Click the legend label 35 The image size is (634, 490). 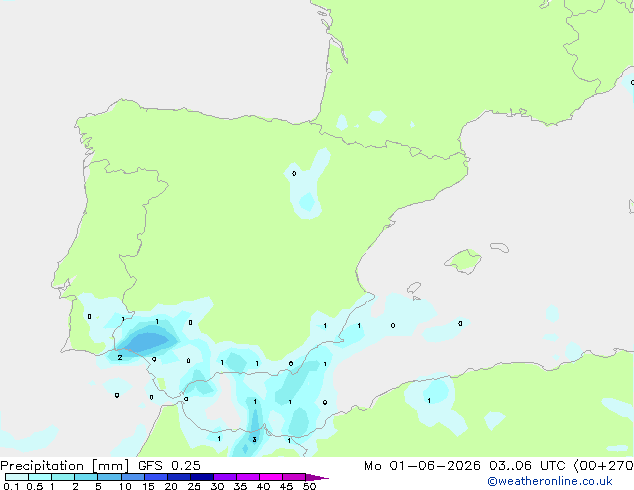pyautogui.click(x=240, y=486)
